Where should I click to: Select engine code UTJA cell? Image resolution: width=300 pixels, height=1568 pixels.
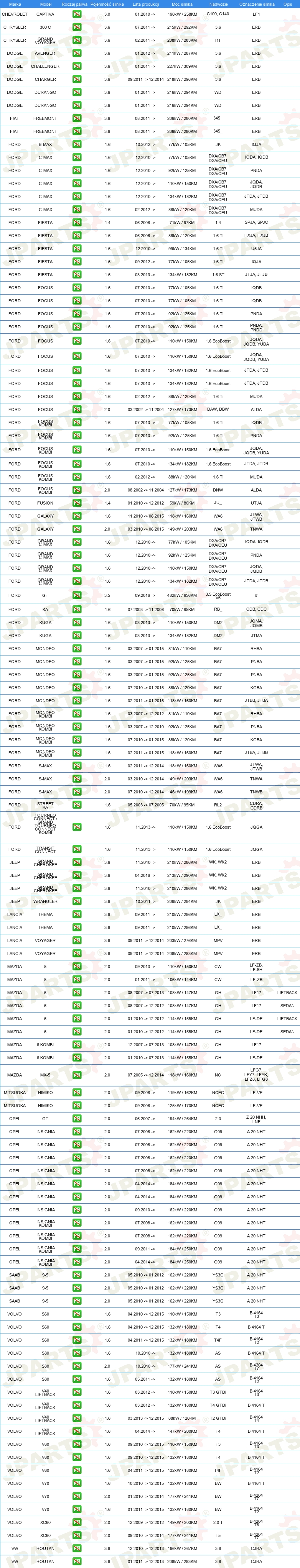pyautogui.click(x=256, y=503)
